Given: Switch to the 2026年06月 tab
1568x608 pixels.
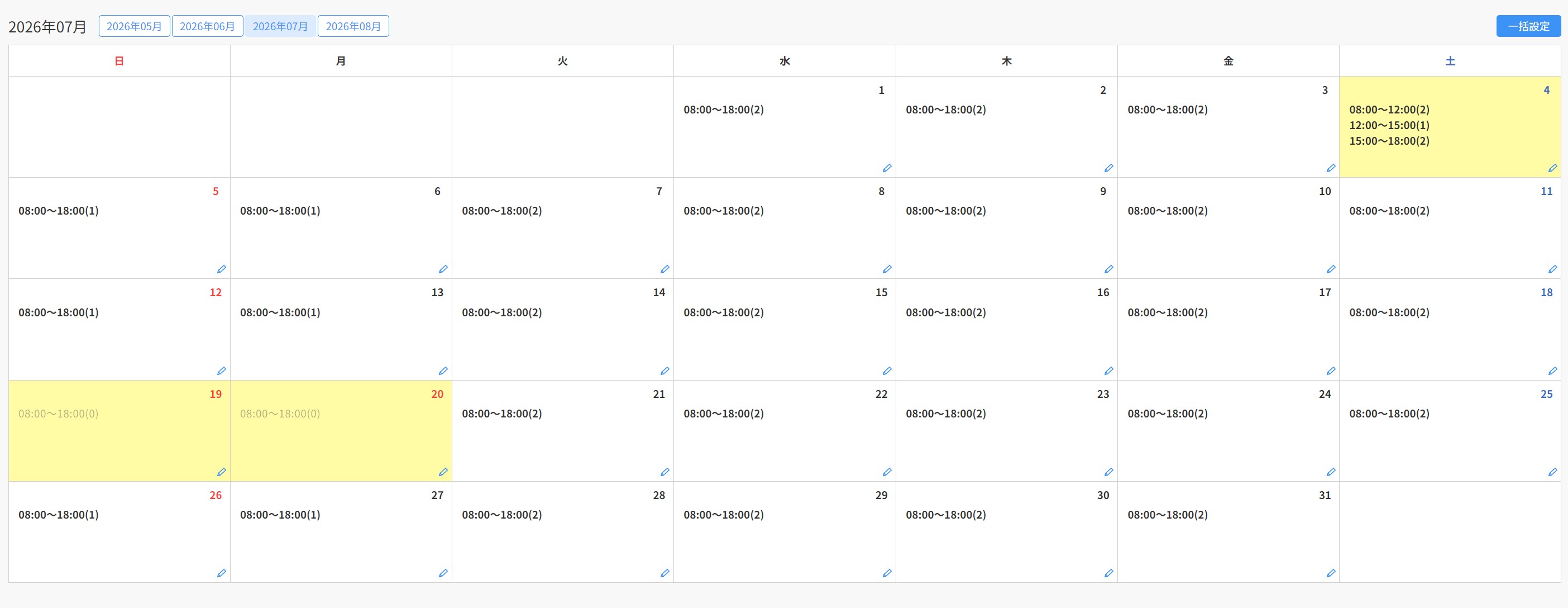Looking at the screenshot, I should (207, 26).
